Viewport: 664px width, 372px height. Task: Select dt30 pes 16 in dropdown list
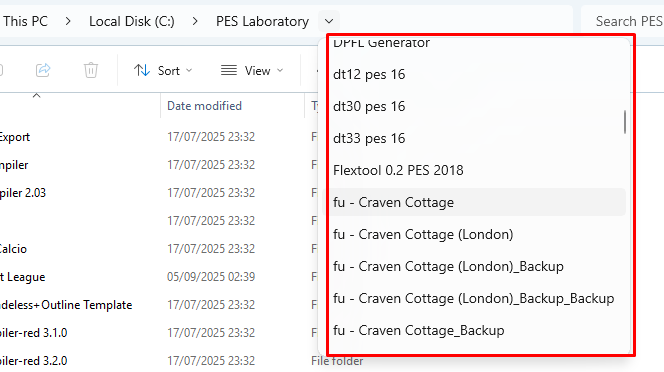(x=477, y=106)
